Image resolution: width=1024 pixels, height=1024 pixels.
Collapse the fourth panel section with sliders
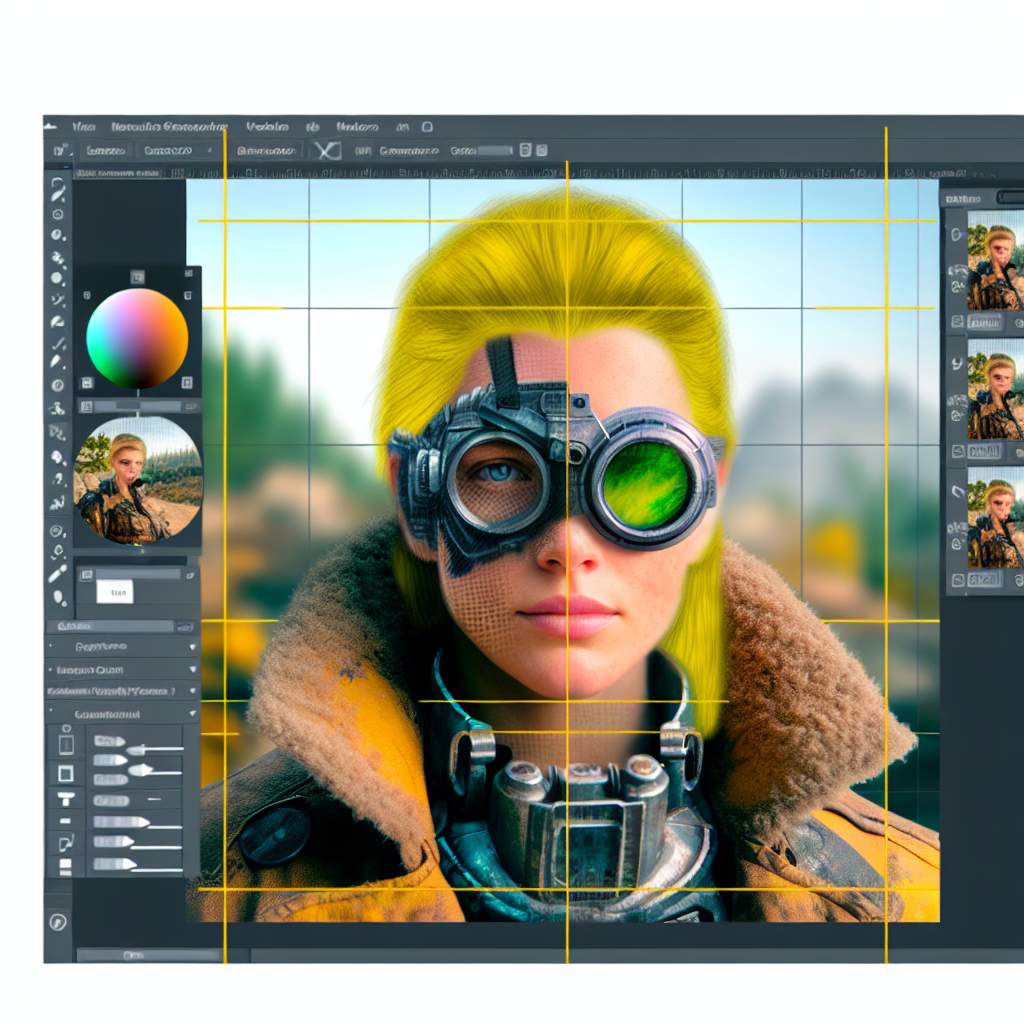coord(191,715)
